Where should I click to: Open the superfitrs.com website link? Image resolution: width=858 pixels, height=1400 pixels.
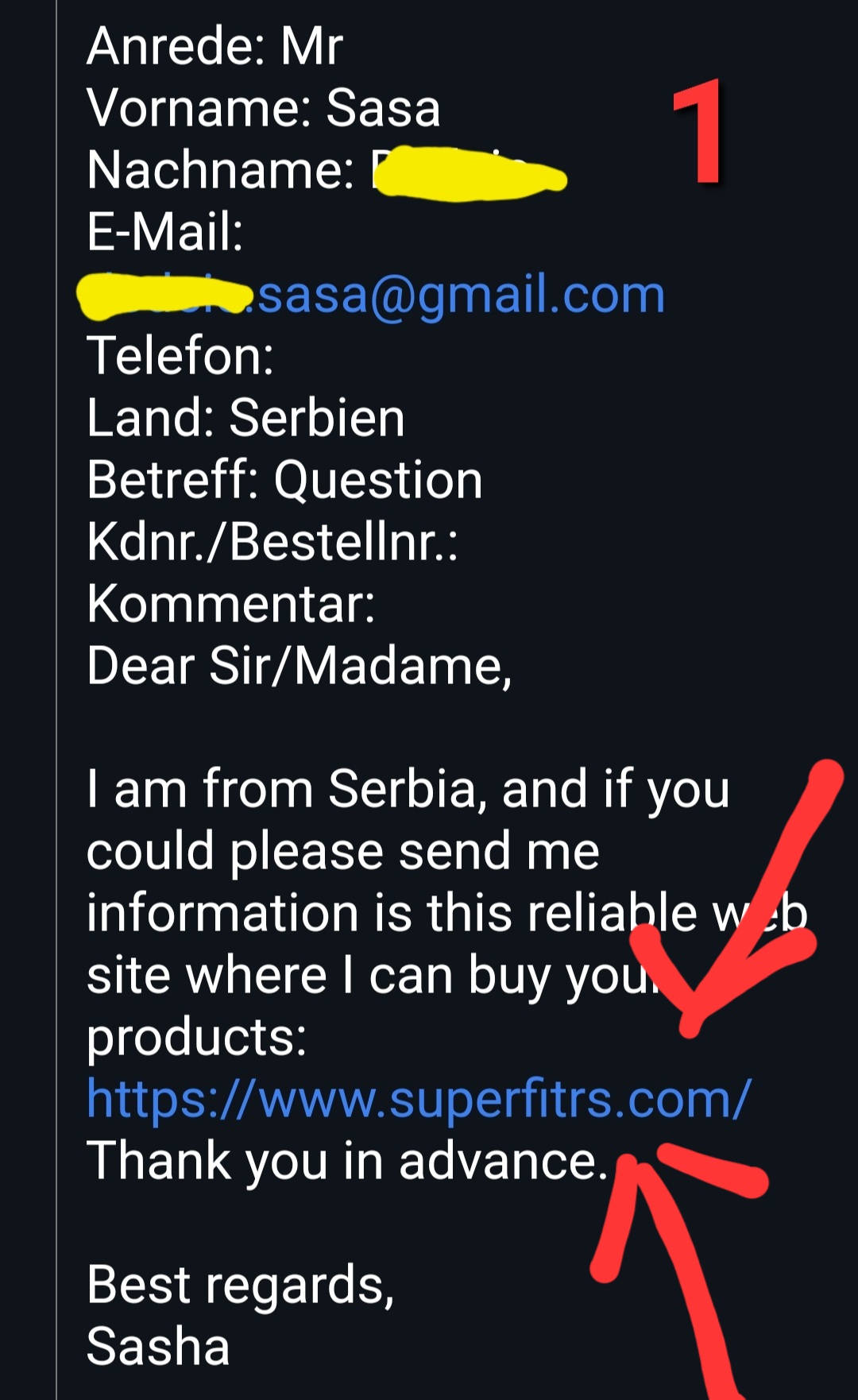tap(419, 1100)
